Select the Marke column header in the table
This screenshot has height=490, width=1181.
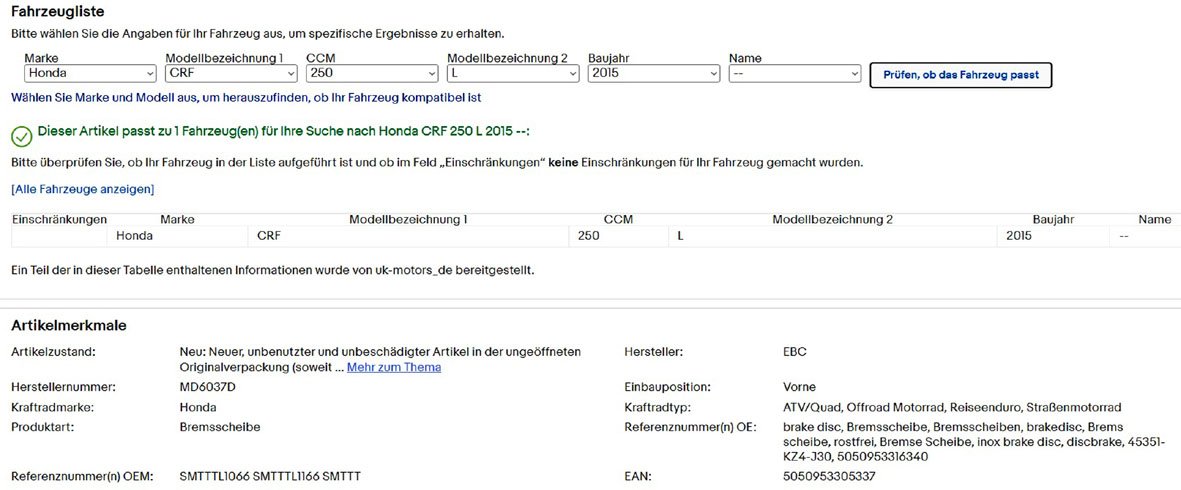(x=177, y=220)
